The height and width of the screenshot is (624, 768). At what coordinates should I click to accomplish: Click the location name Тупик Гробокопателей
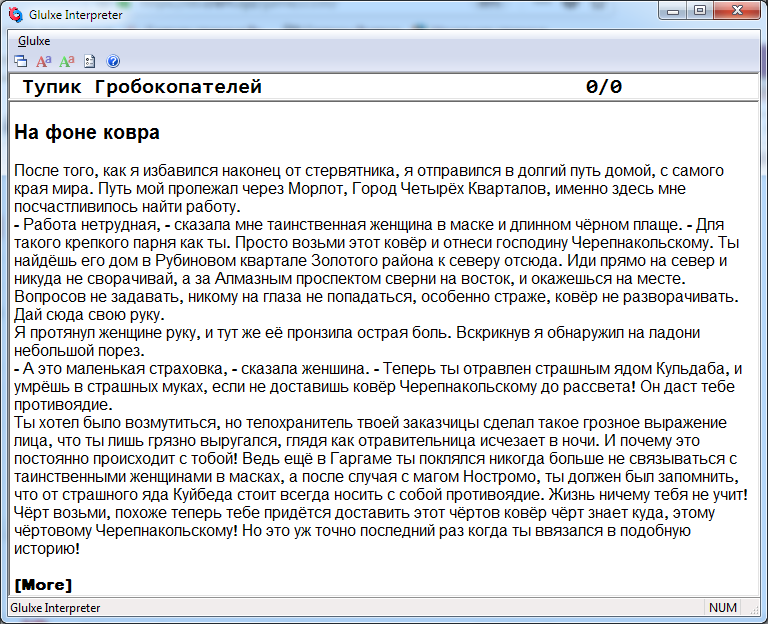click(142, 88)
